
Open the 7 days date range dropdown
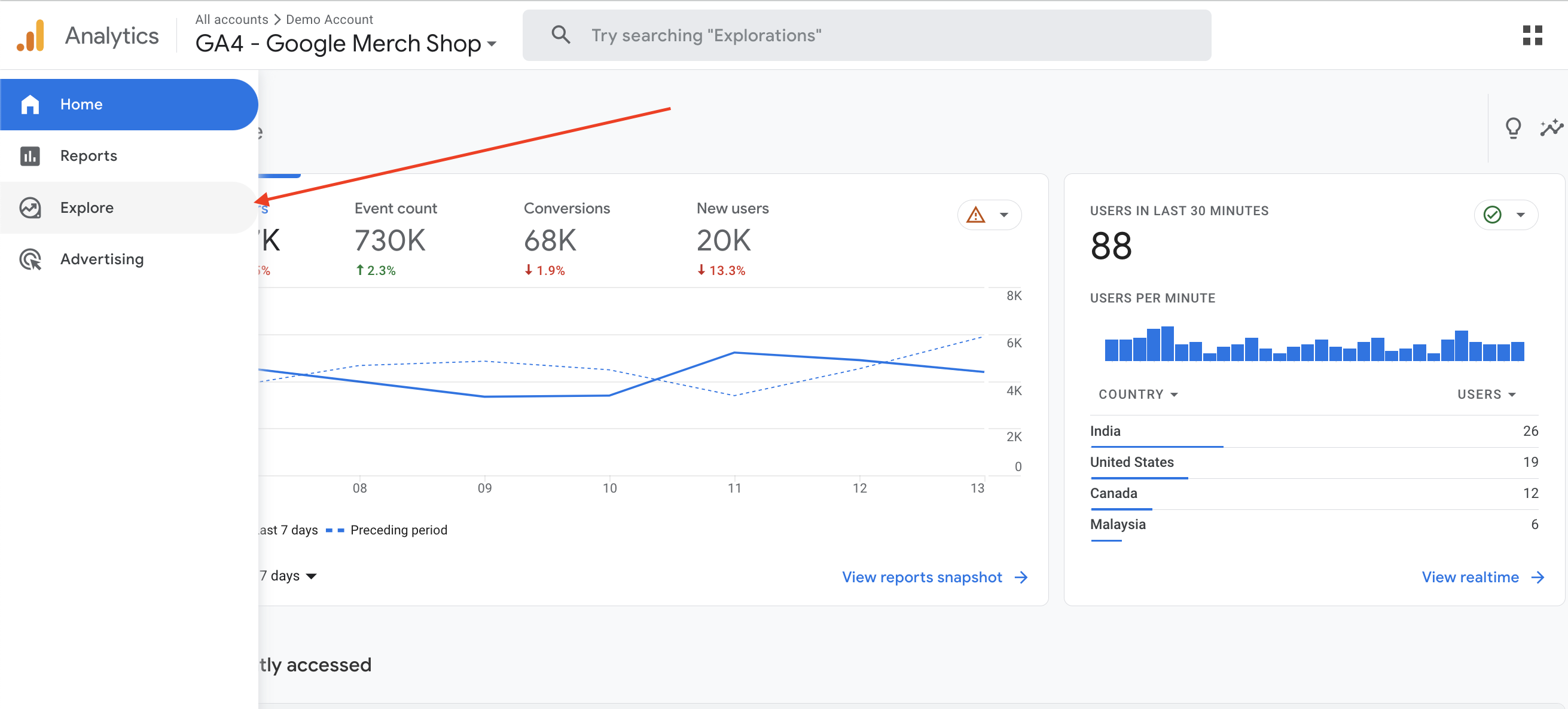click(287, 576)
